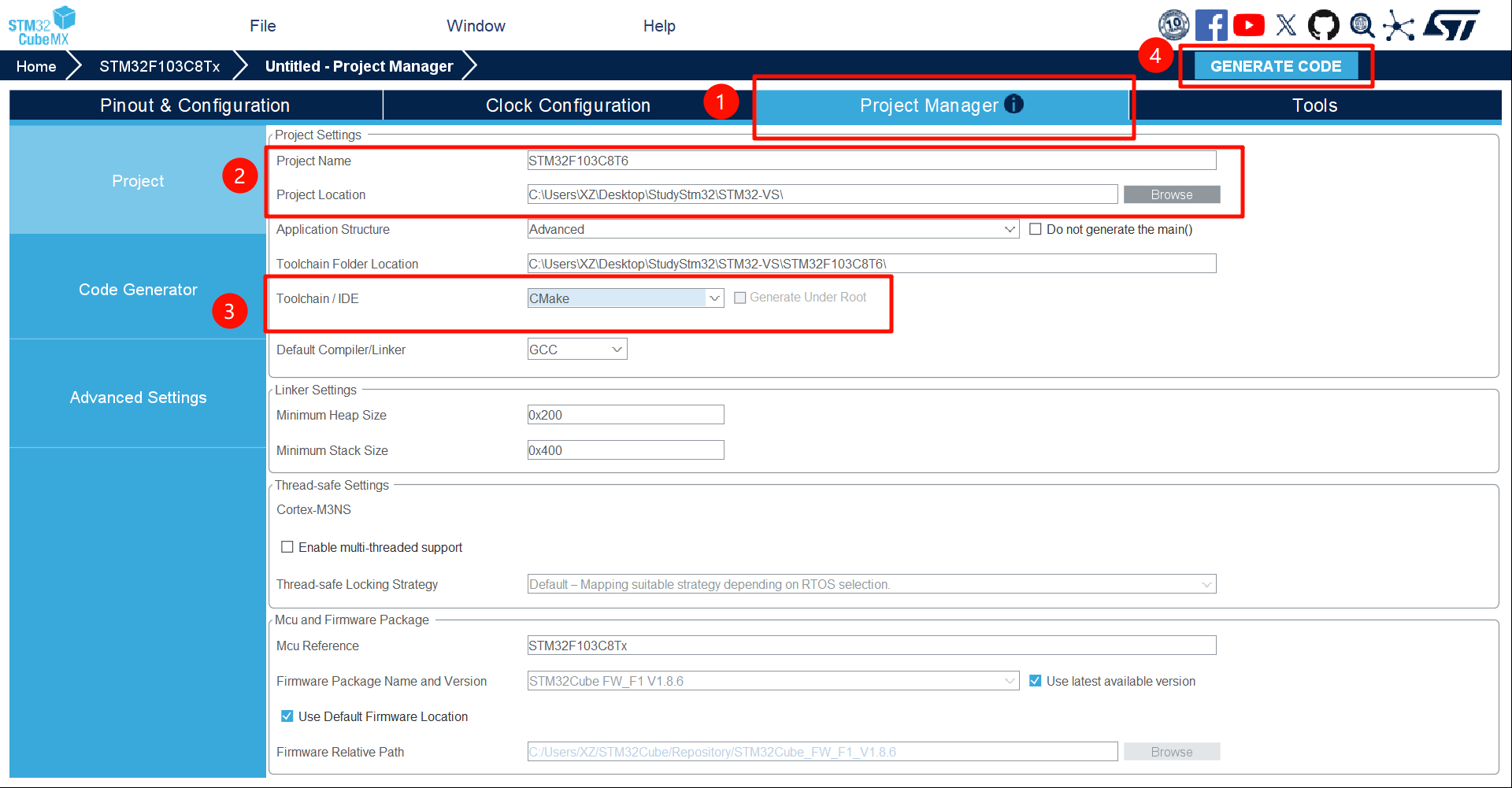
Task: Click the Firmware Relative Path field
Action: tap(822, 752)
